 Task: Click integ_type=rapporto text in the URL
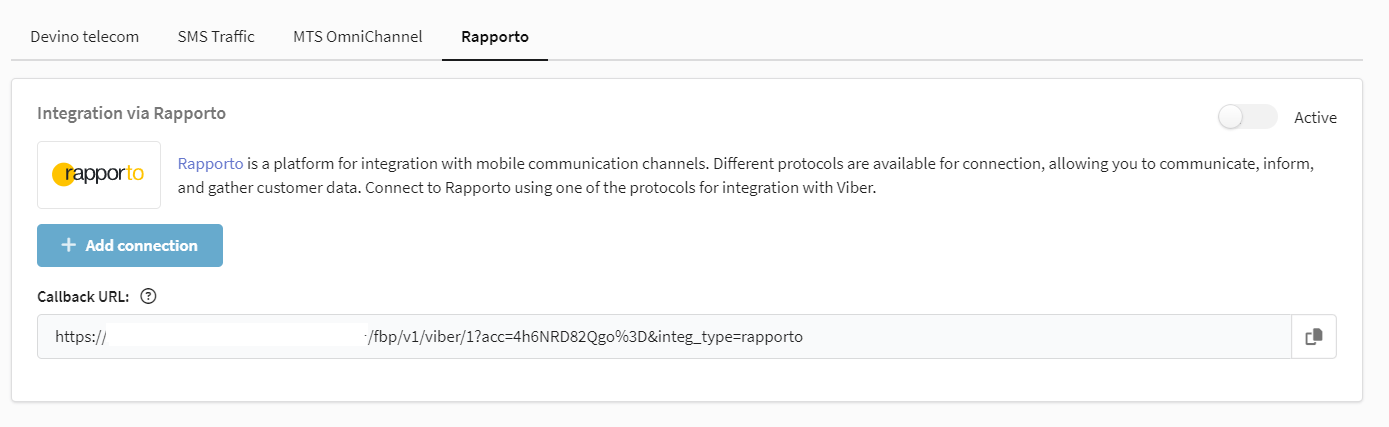pos(736,337)
